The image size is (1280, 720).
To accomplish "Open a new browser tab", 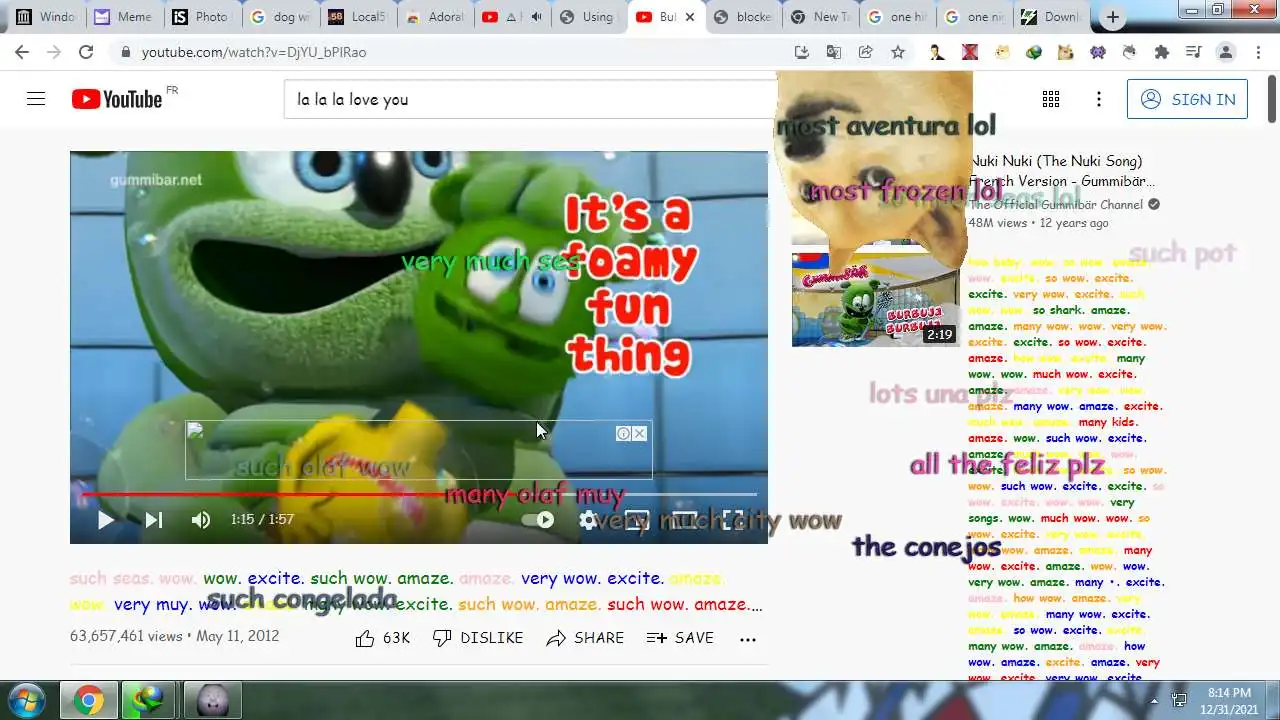I will (1112, 17).
